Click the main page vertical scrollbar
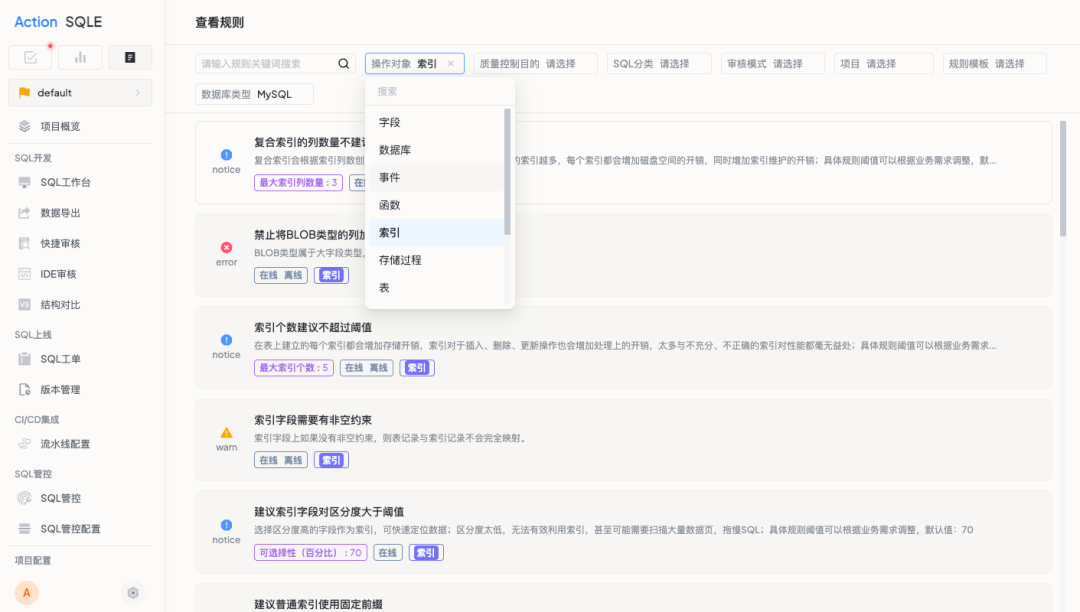The height and width of the screenshot is (612, 1080). click(1063, 178)
